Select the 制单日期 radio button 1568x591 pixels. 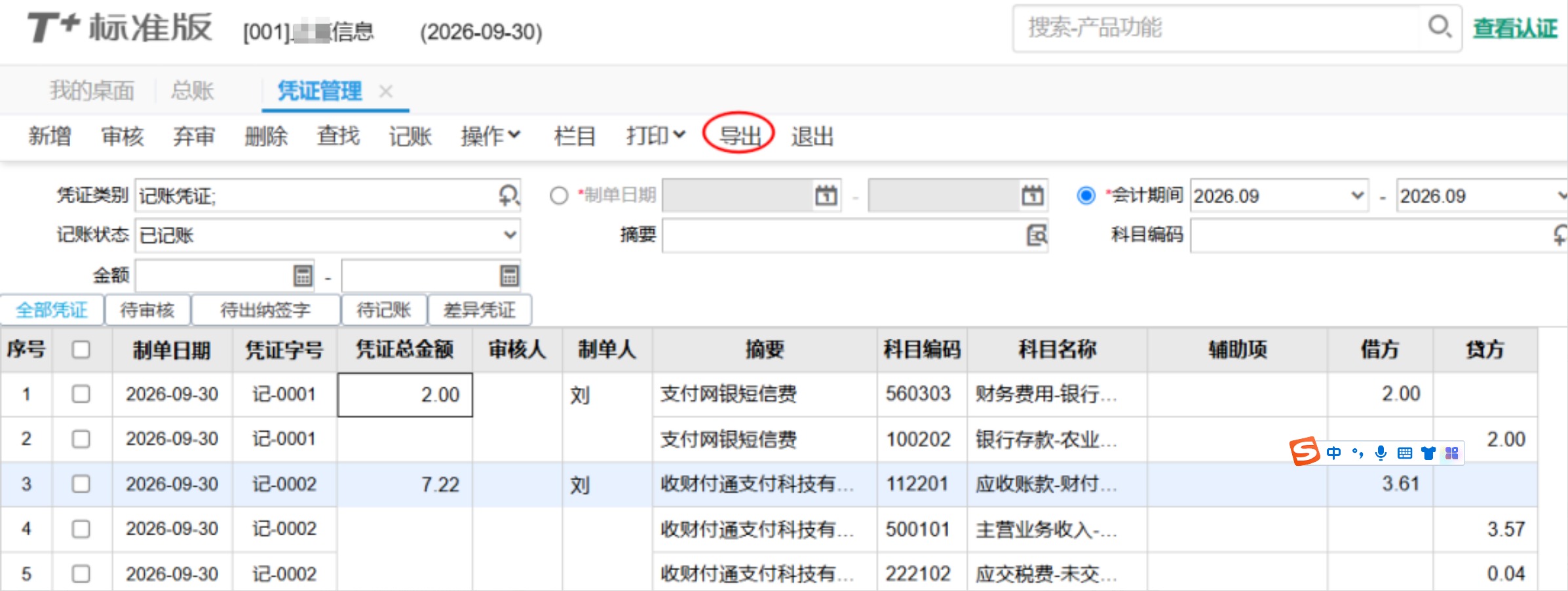pyautogui.click(x=559, y=196)
